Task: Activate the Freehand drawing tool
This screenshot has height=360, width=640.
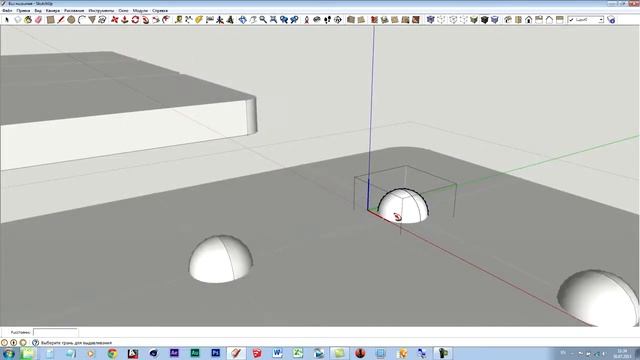Action: coord(102,20)
